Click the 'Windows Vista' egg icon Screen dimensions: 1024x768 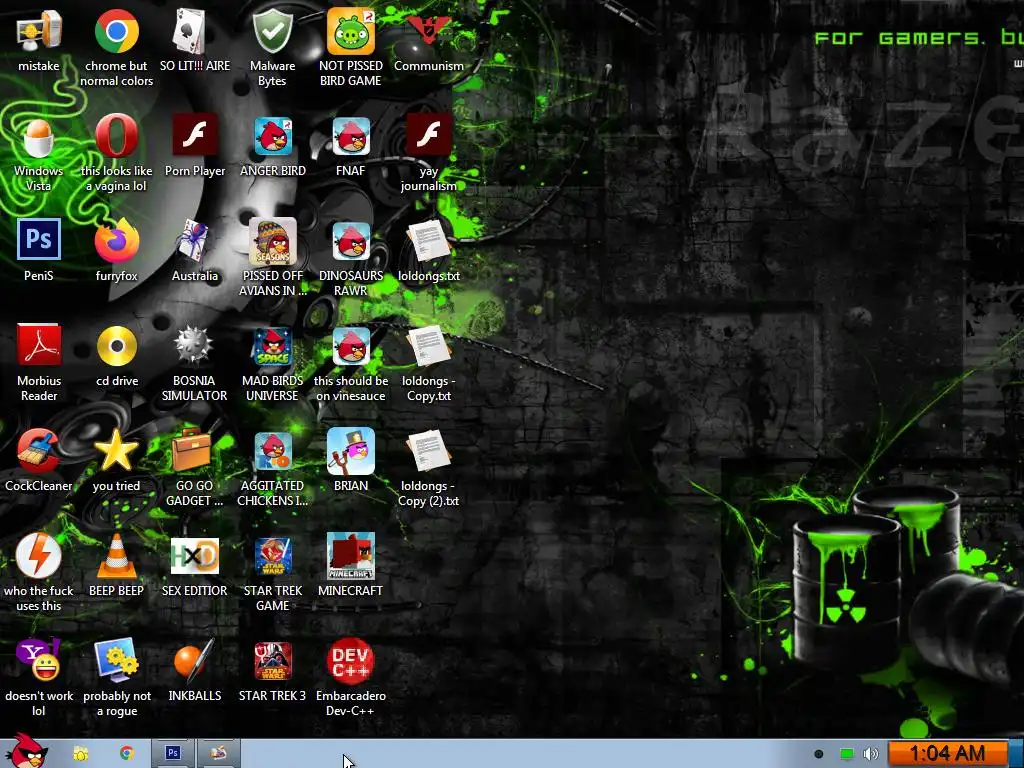click(39, 136)
